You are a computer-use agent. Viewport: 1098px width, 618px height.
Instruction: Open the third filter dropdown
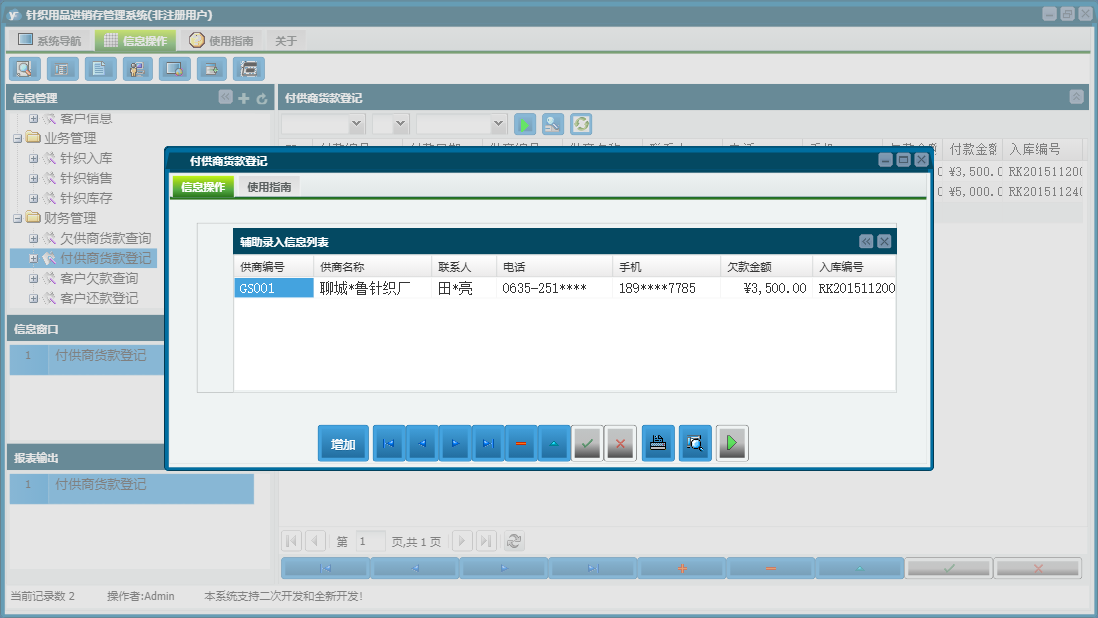[498, 125]
